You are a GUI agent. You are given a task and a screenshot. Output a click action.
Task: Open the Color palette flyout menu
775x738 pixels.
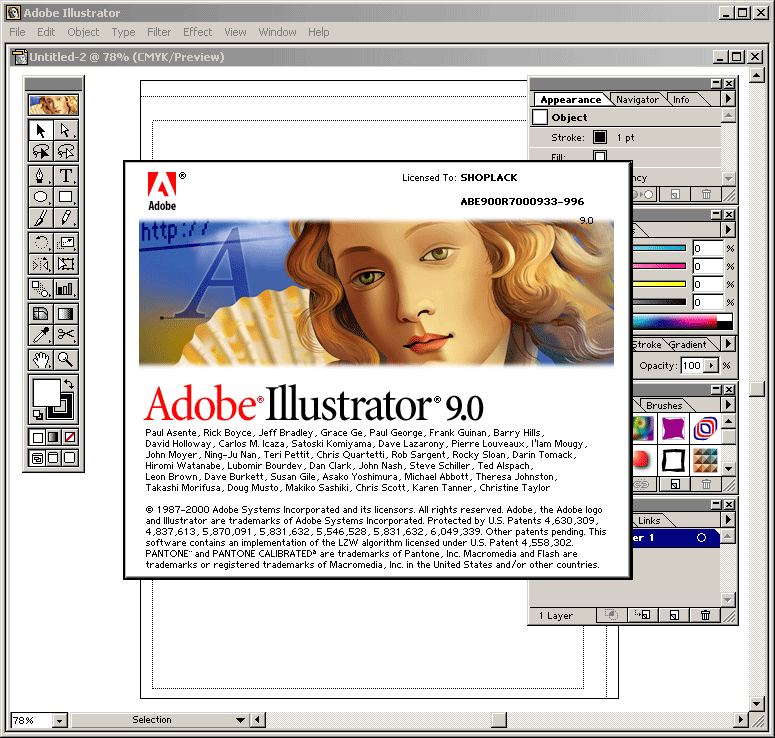coord(728,230)
